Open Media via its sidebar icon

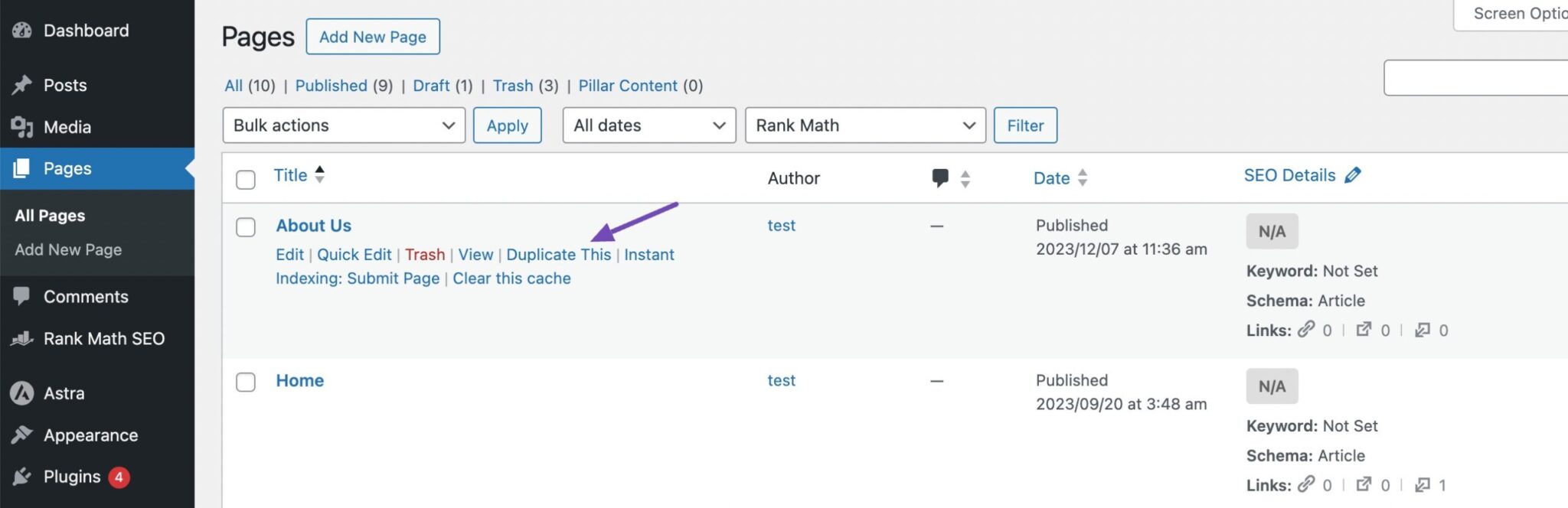[22, 127]
